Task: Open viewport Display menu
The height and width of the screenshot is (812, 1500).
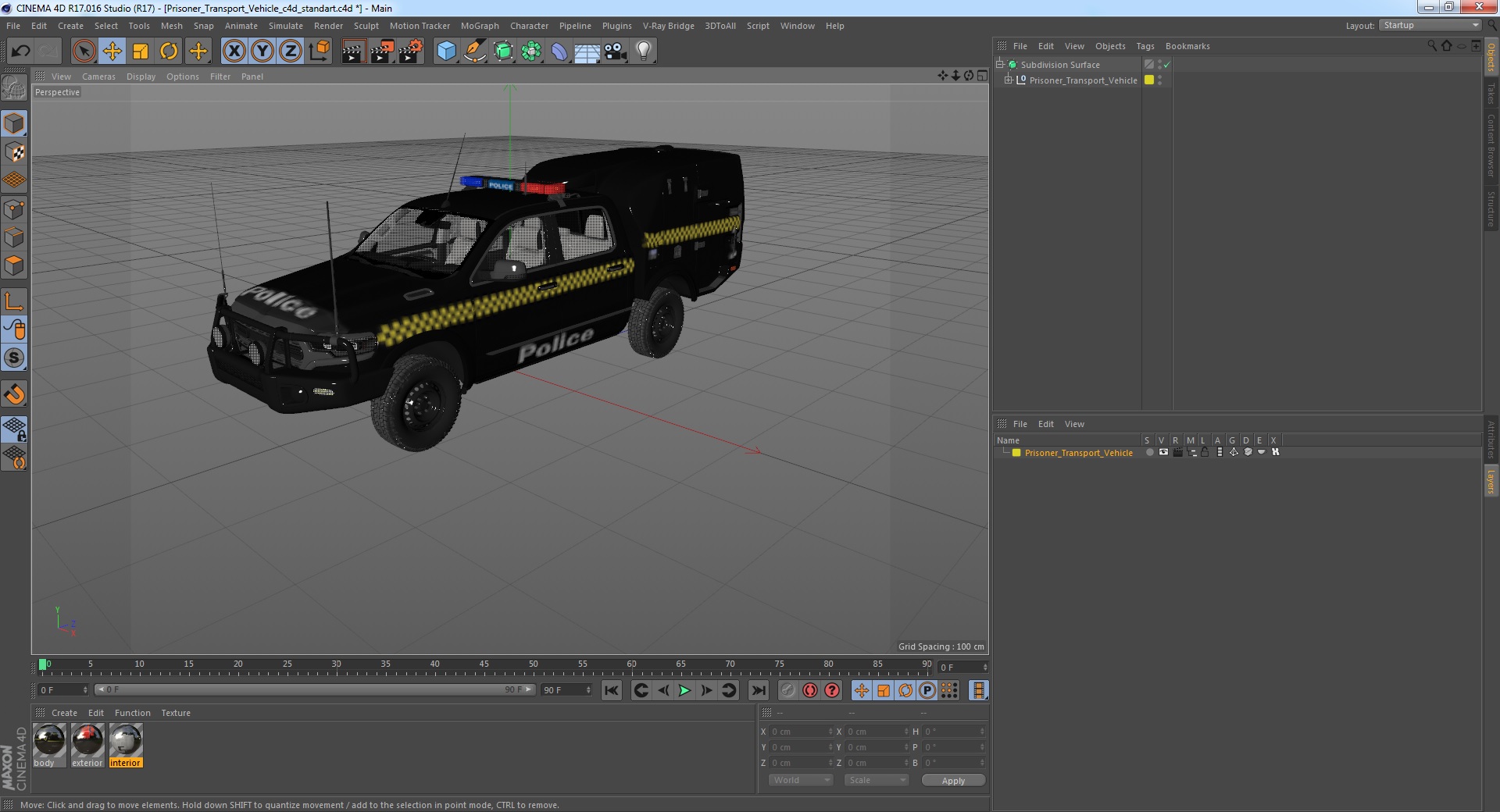Action: click(141, 77)
